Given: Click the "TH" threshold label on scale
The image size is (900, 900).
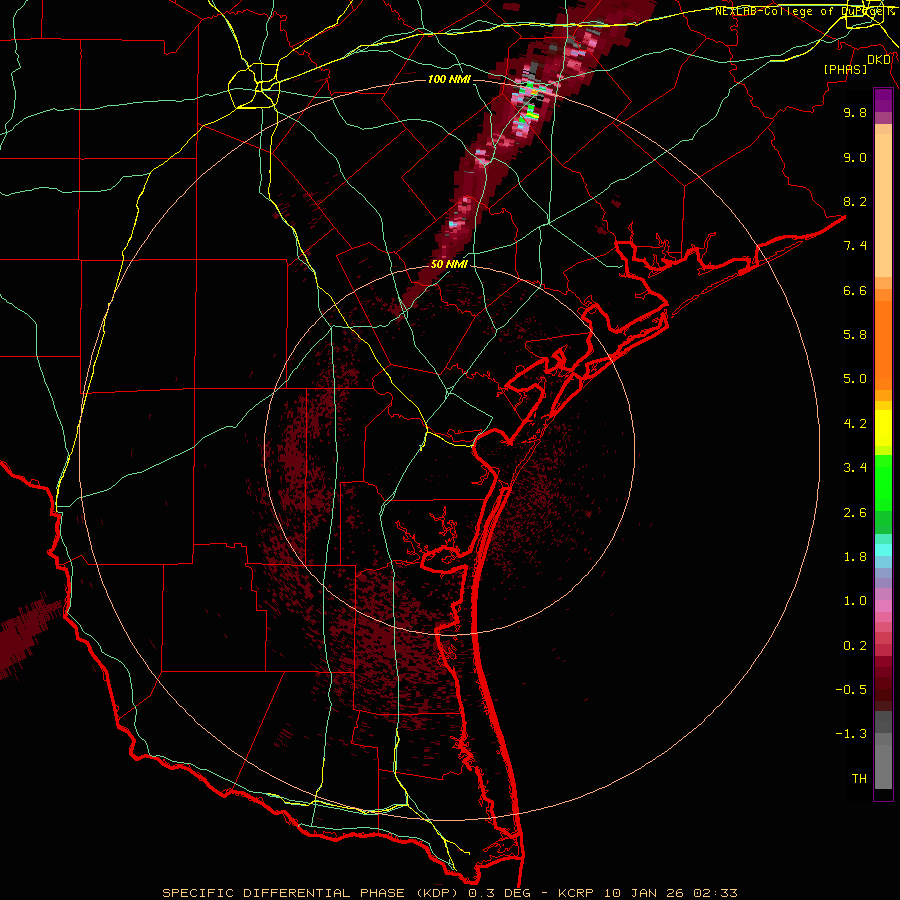Looking at the screenshot, I should (x=859, y=779).
